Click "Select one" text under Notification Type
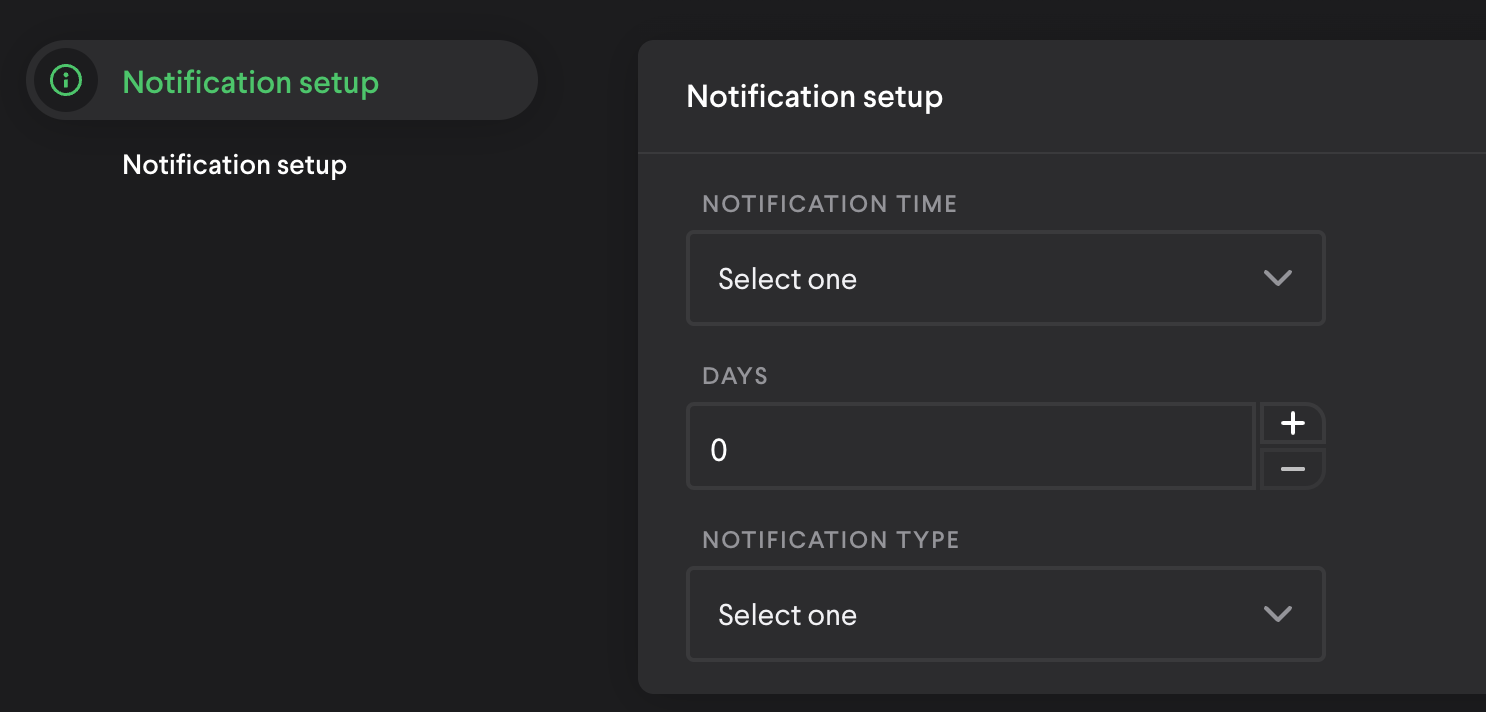The width and height of the screenshot is (1486, 712). 787,615
